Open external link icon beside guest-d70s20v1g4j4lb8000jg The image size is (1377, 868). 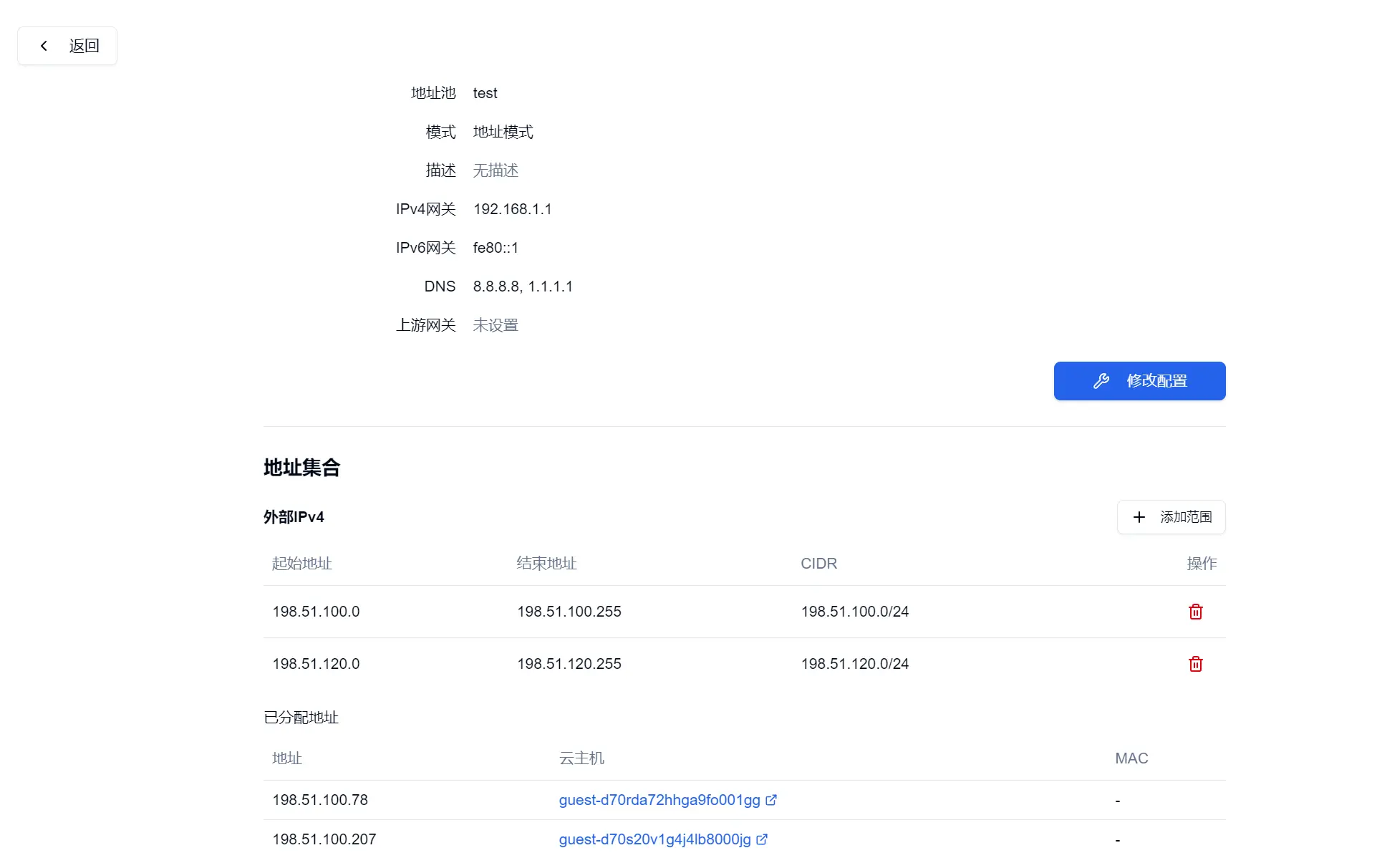point(761,839)
